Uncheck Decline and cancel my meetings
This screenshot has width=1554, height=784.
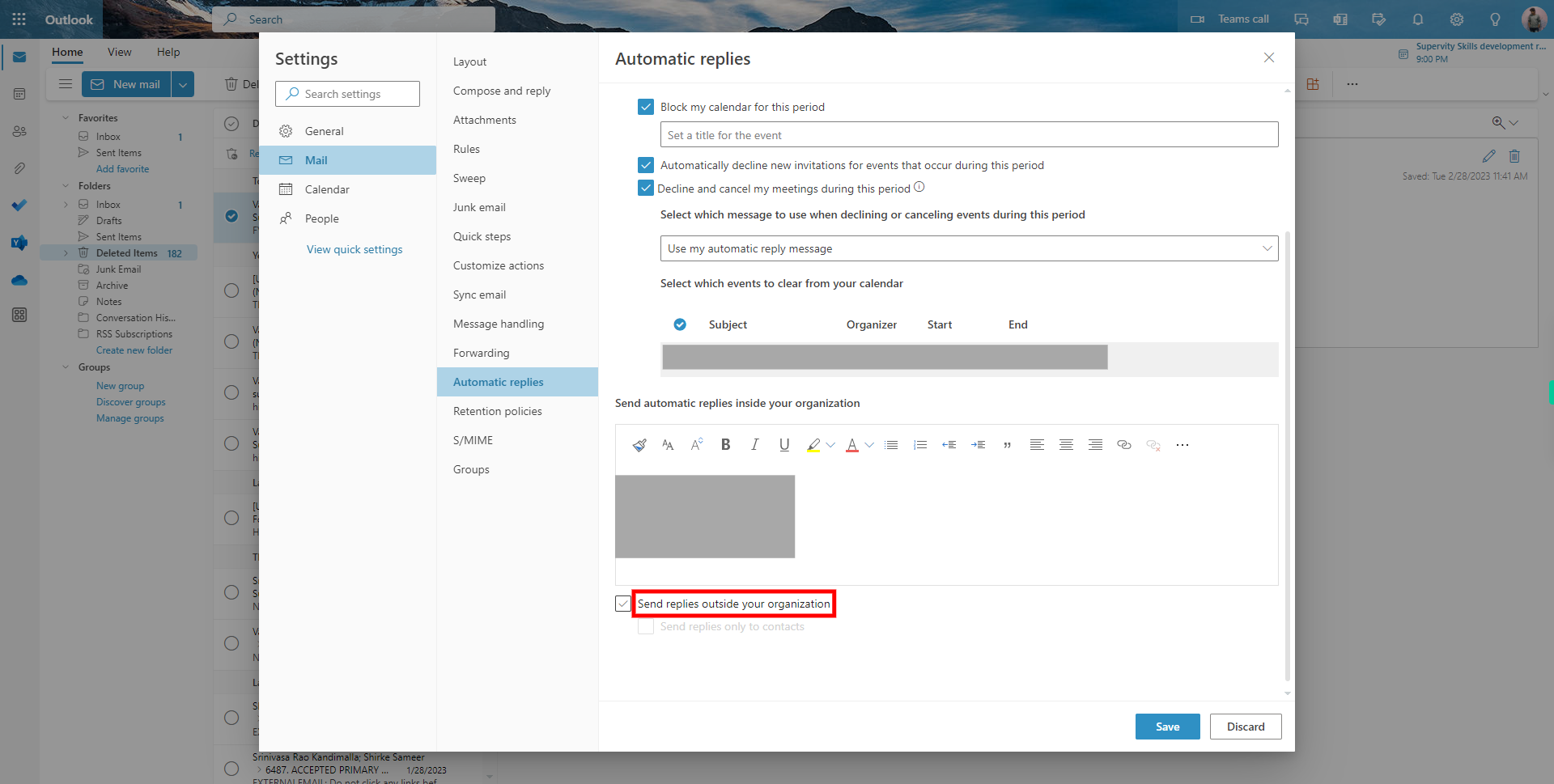coord(646,189)
